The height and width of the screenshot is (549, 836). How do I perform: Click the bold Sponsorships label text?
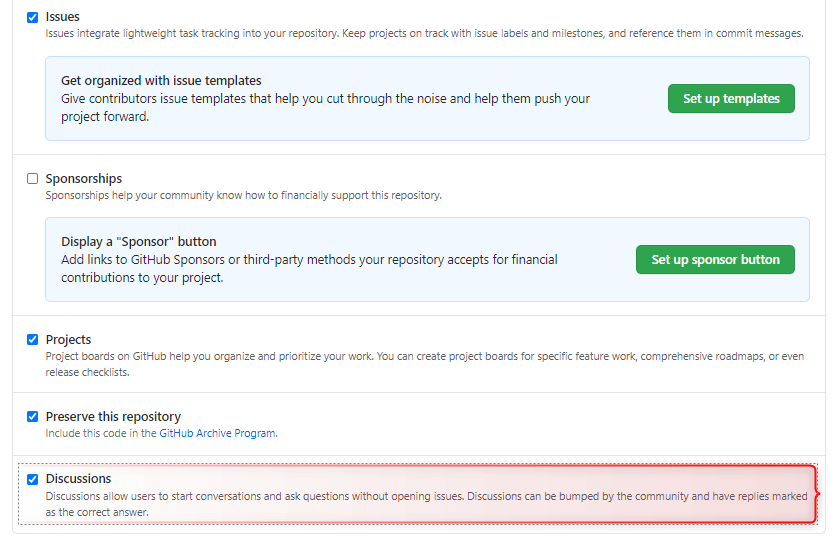[83, 179]
